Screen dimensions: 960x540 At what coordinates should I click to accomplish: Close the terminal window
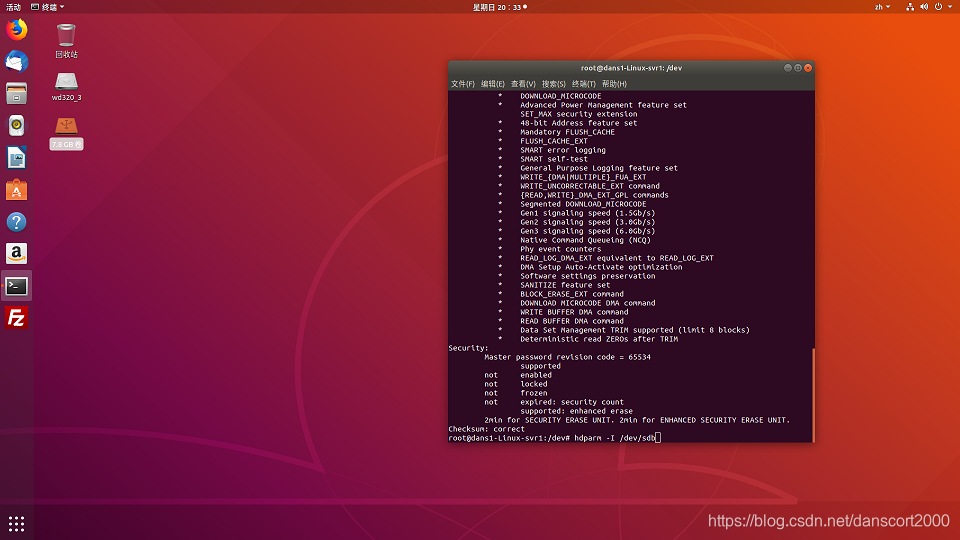808,68
